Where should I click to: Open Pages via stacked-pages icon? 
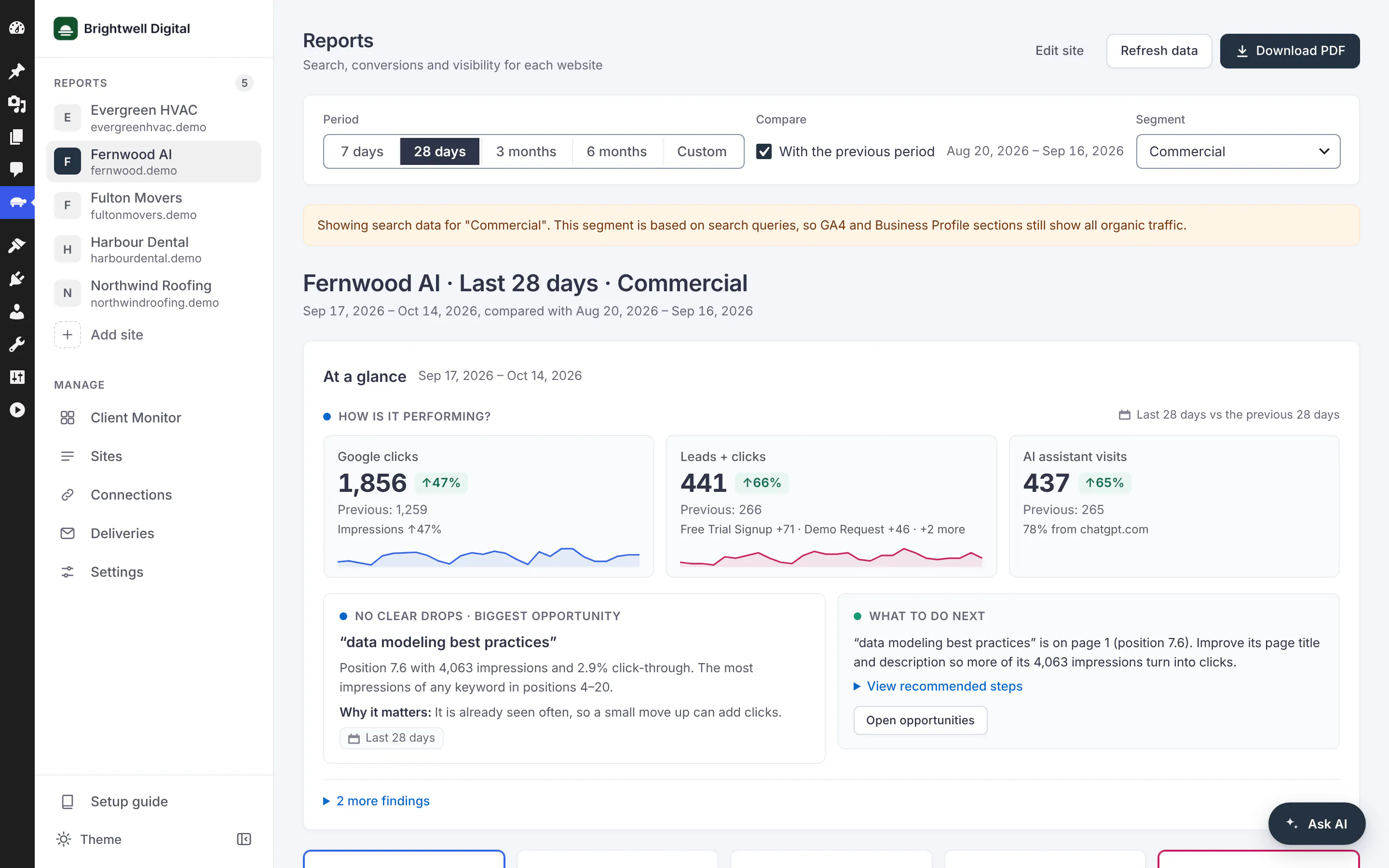17,136
